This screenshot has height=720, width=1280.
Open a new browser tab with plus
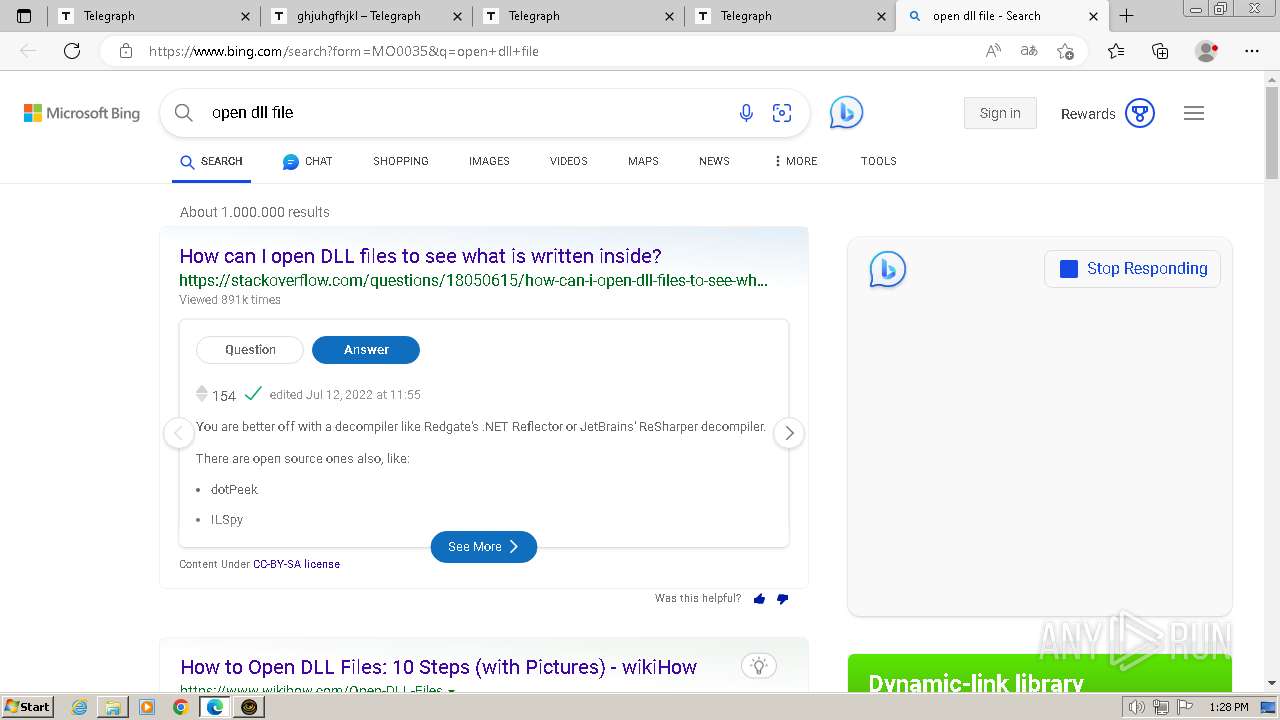pyautogui.click(x=1126, y=16)
